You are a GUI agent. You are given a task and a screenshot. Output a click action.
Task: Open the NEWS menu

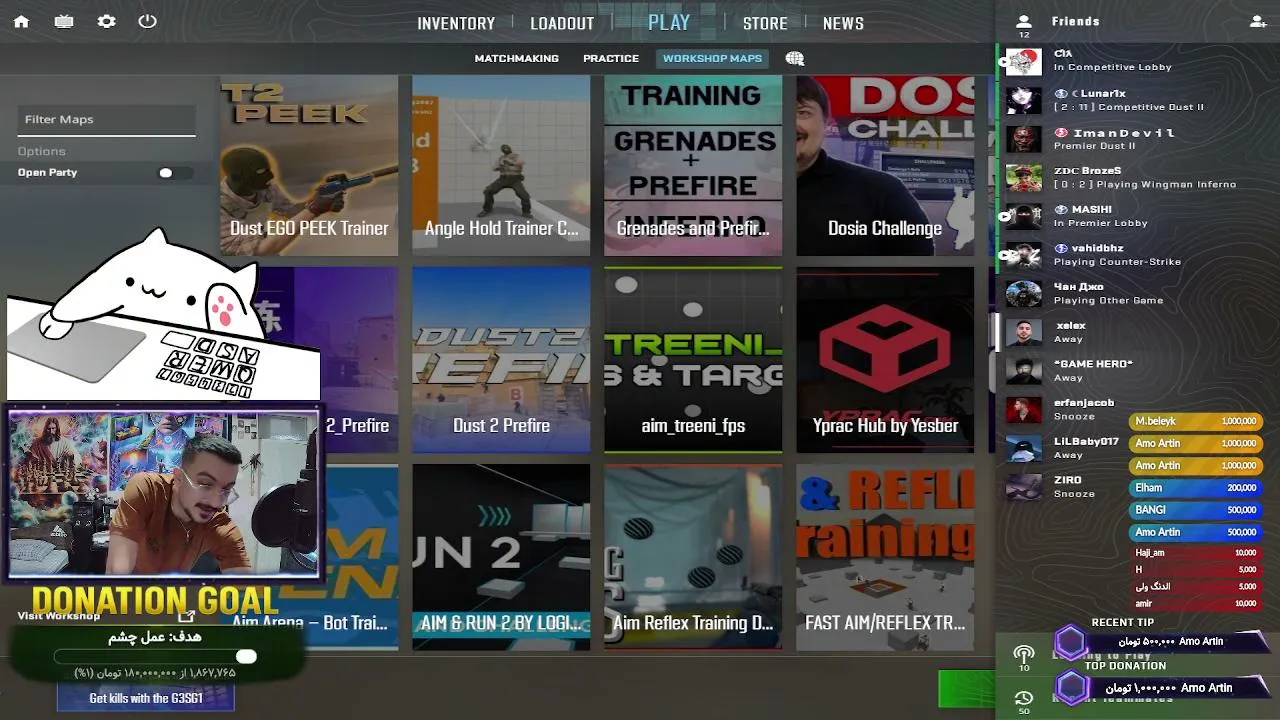tap(843, 23)
